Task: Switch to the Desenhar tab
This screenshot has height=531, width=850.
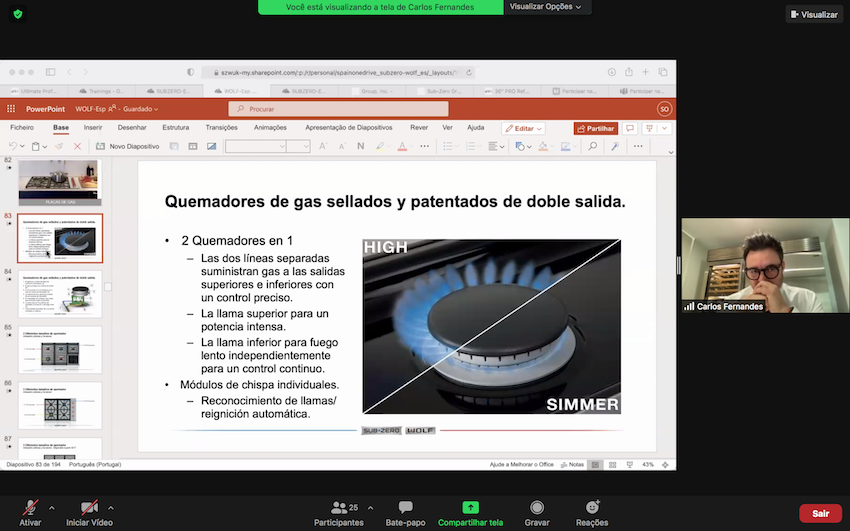Action: coord(132,128)
